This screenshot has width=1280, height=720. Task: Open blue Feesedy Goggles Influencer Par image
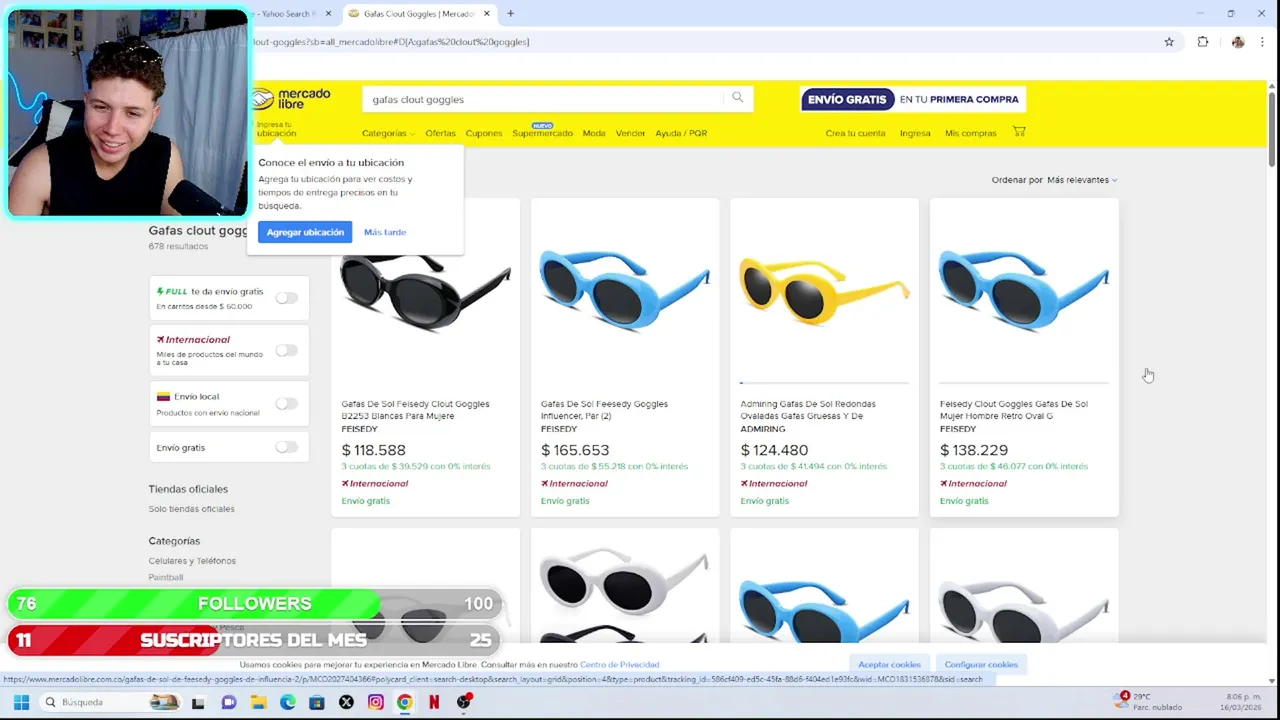point(625,290)
